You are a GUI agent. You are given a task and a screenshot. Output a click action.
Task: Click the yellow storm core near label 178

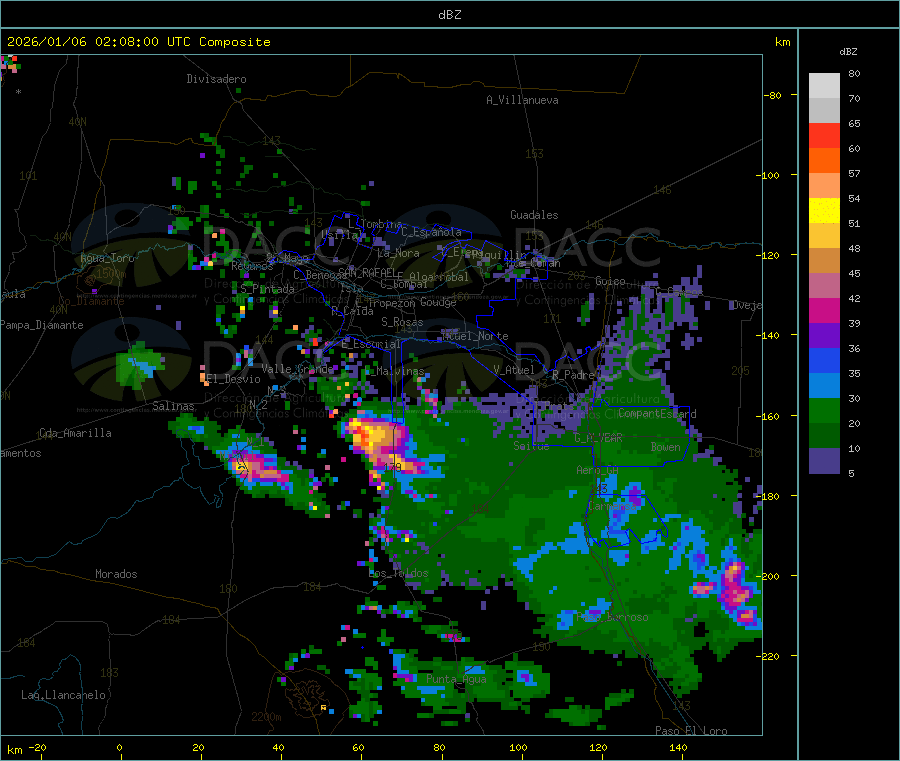[x=373, y=436]
